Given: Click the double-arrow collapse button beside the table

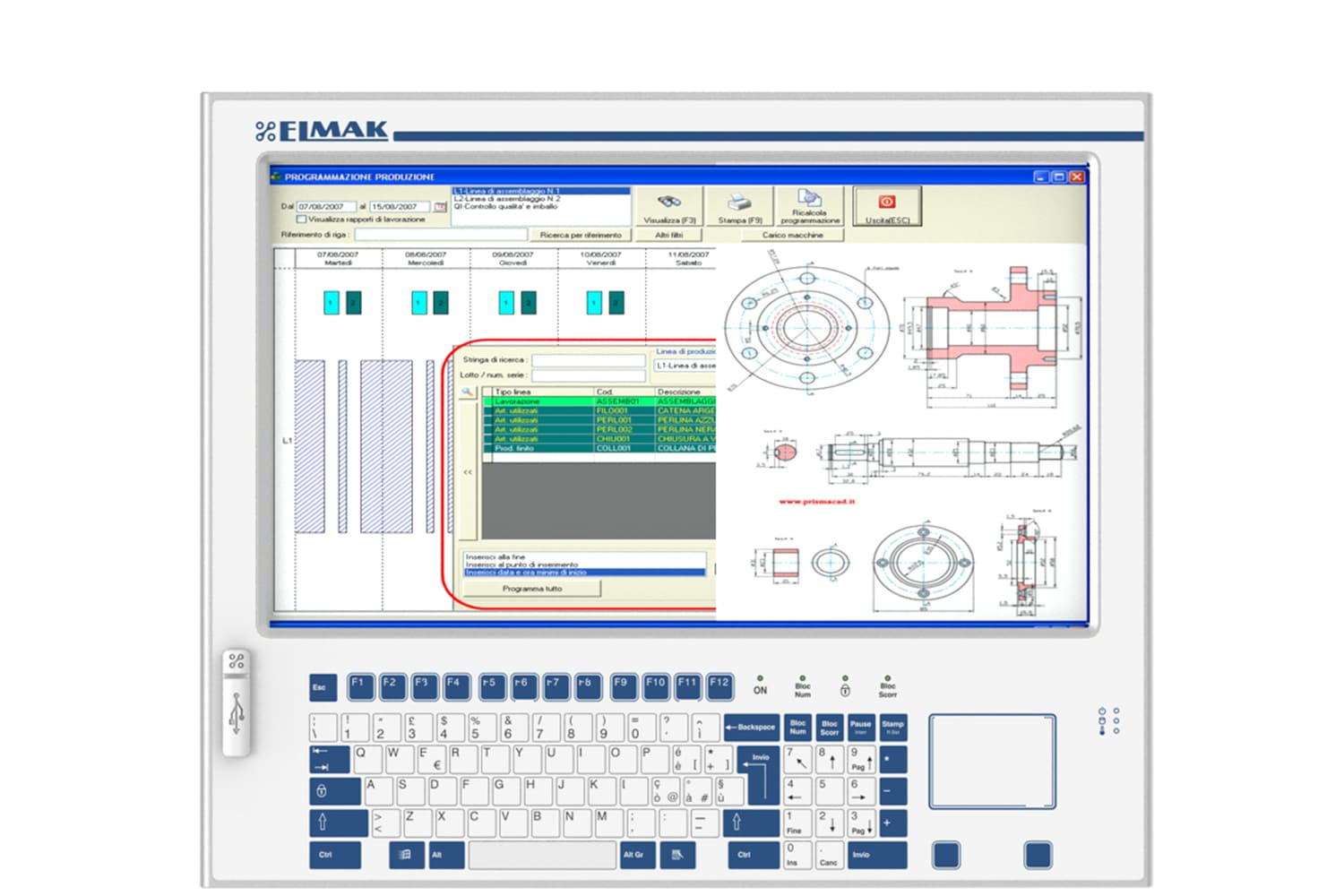Looking at the screenshot, I should 468,472.
